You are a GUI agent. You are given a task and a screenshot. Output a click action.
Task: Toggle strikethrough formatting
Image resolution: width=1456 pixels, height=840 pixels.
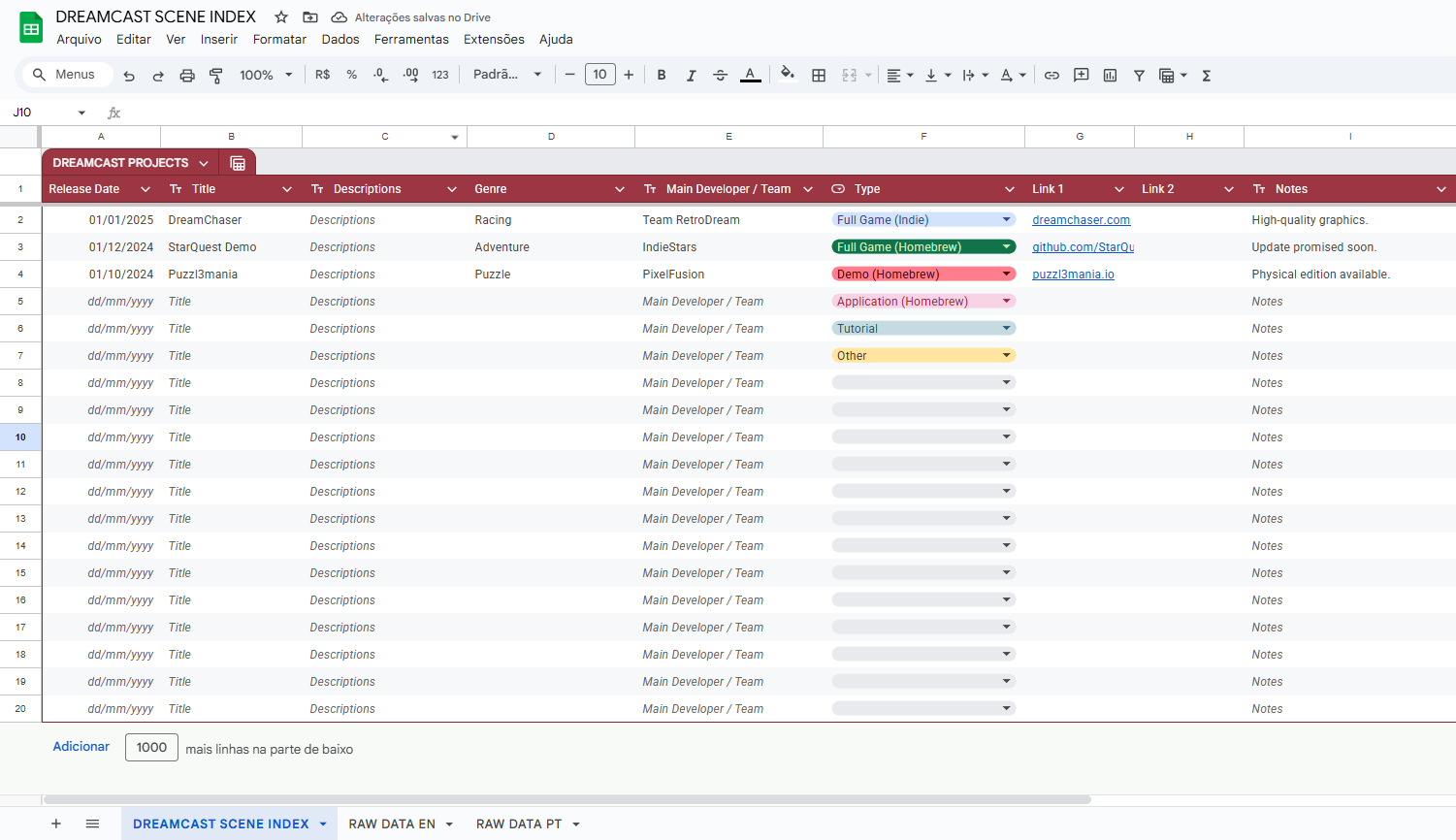point(720,75)
